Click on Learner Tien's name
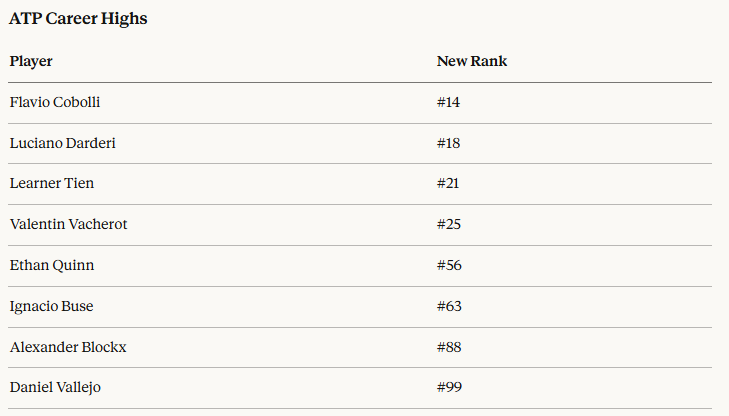This screenshot has height=416, width=729. 52,184
